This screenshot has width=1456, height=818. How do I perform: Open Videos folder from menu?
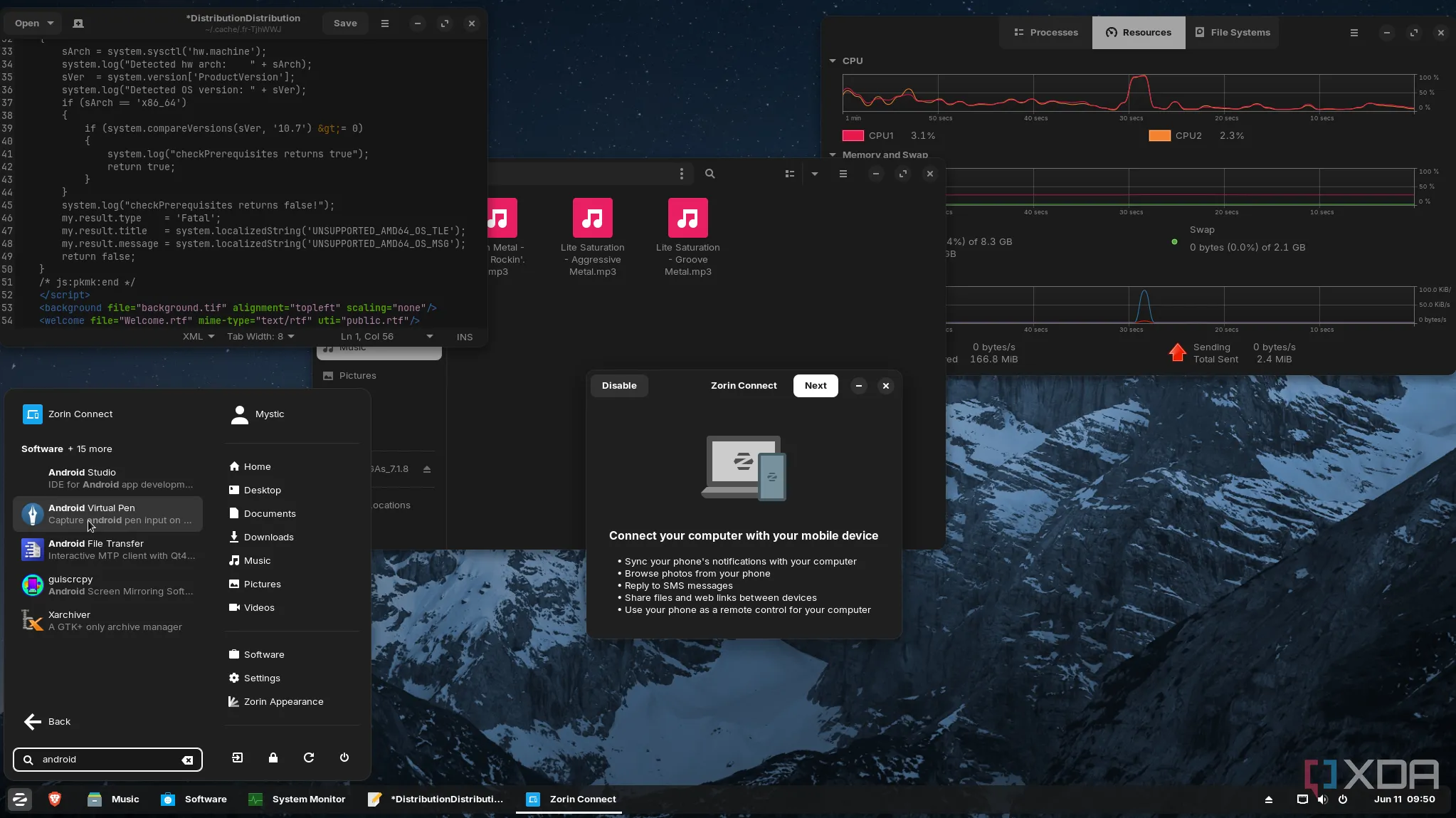click(x=251, y=608)
